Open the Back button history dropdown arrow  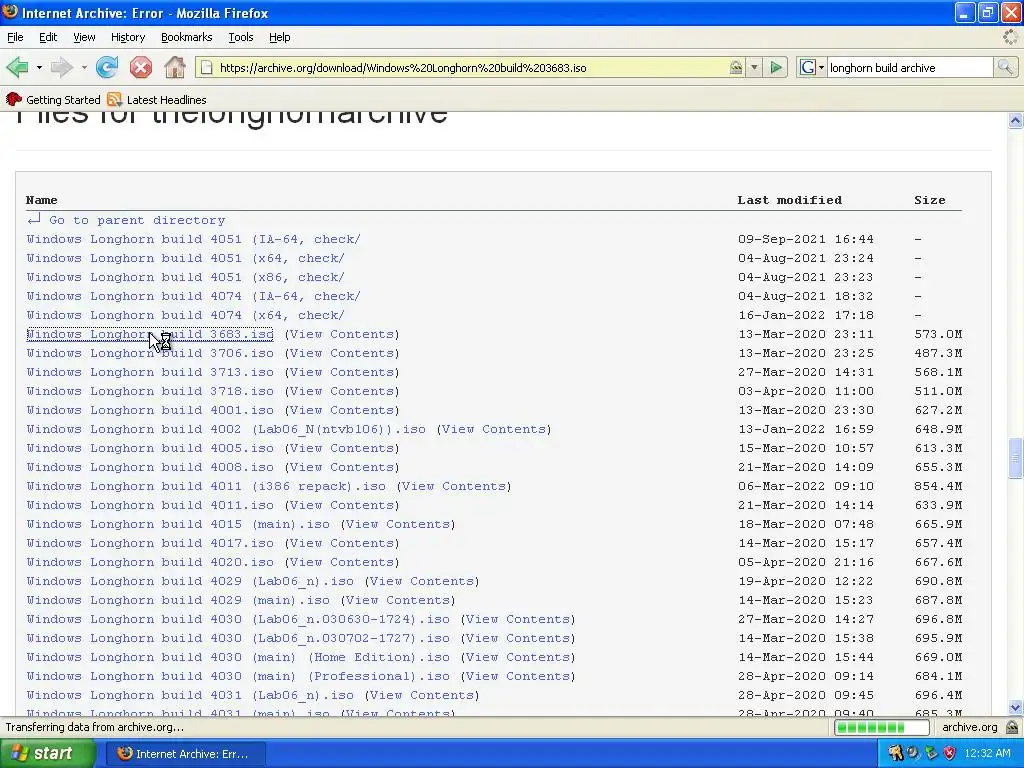click(x=39, y=67)
